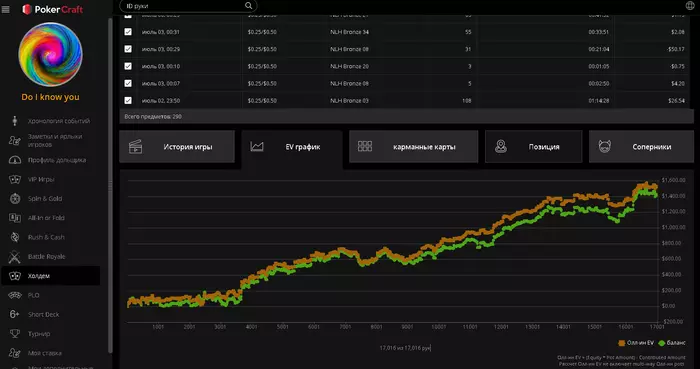Click the left sidebar vertical scrollbar
The image size is (700, 369).
tap(110, 185)
